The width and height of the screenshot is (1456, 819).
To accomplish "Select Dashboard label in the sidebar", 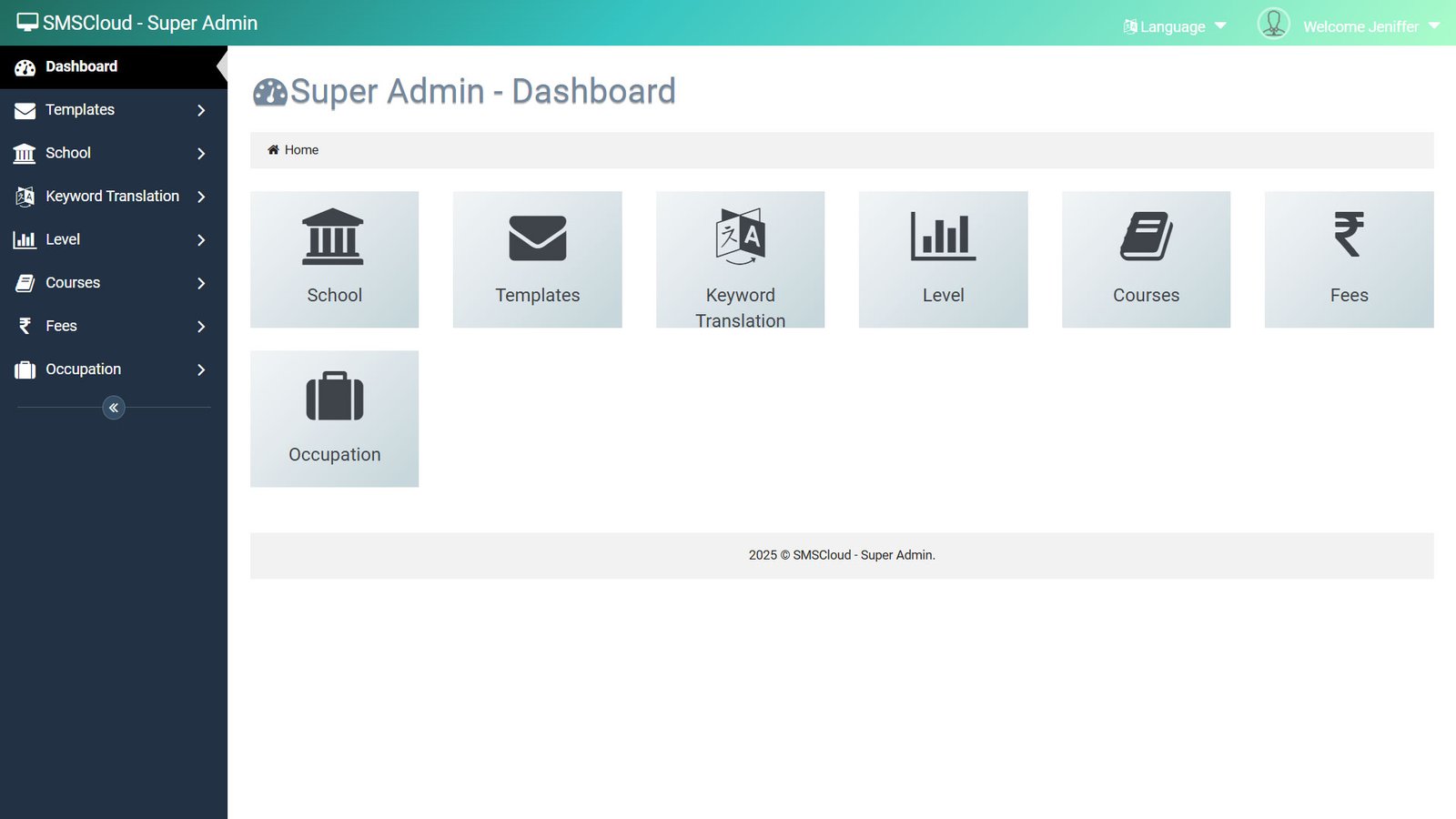I will [x=81, y=66].
